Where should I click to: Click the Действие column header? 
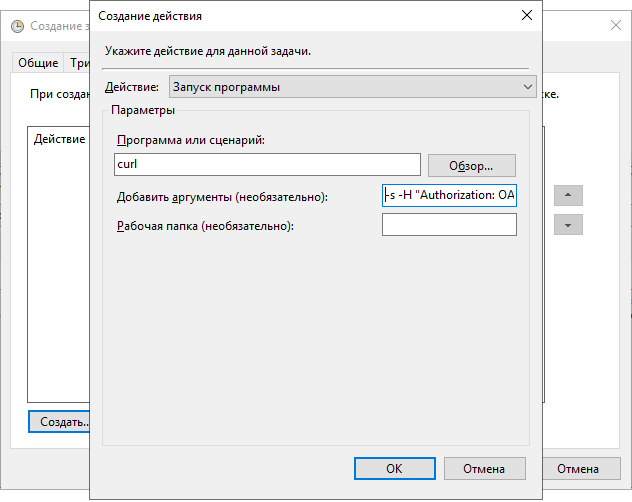point(59,139)
